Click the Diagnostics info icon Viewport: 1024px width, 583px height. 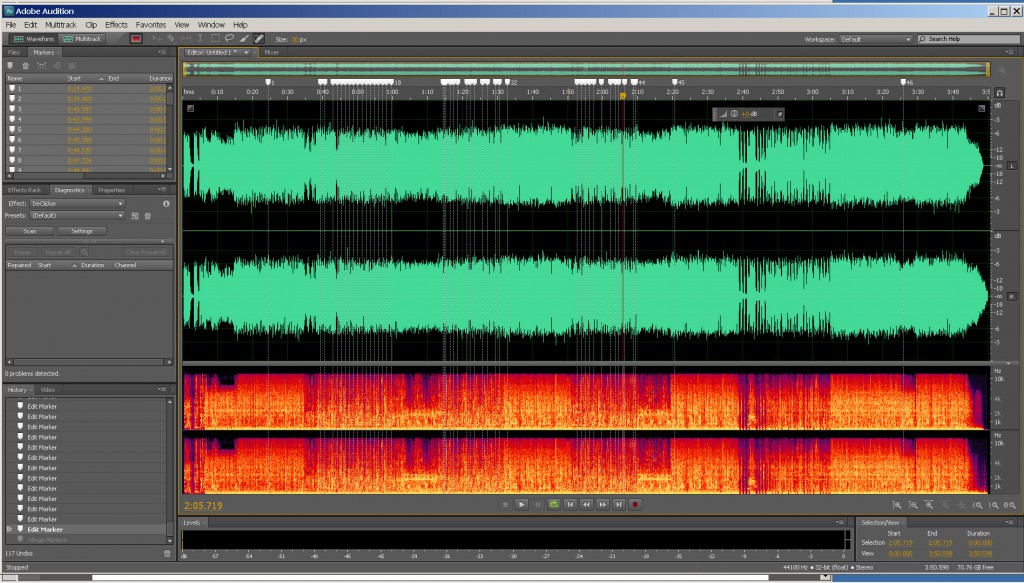166,204
